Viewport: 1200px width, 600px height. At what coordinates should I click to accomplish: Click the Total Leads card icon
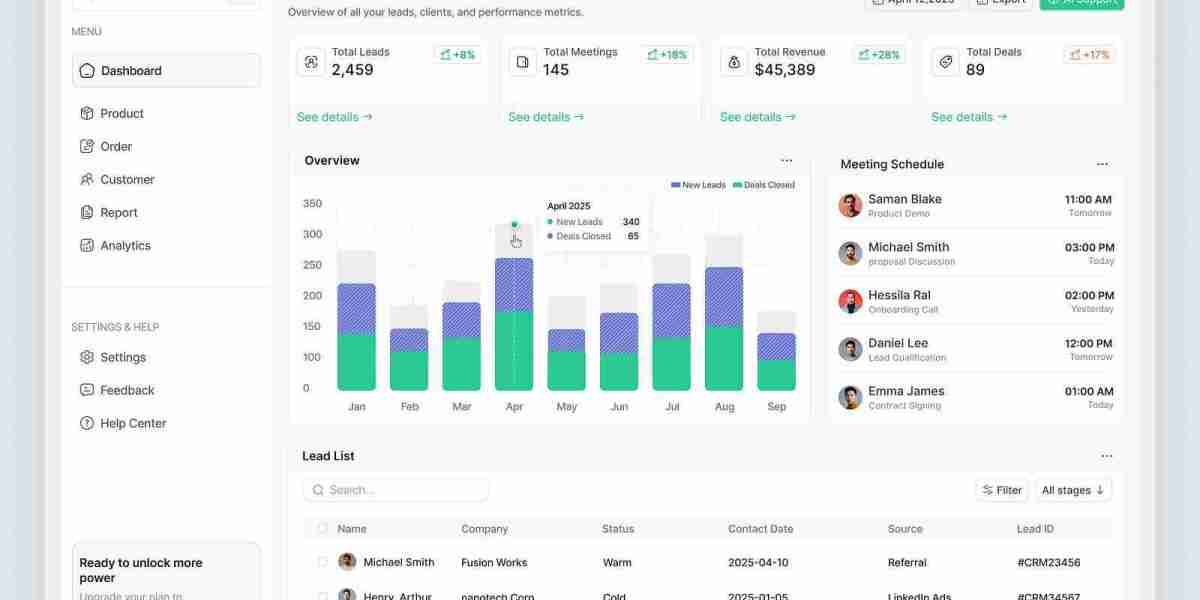click(311, 62)
